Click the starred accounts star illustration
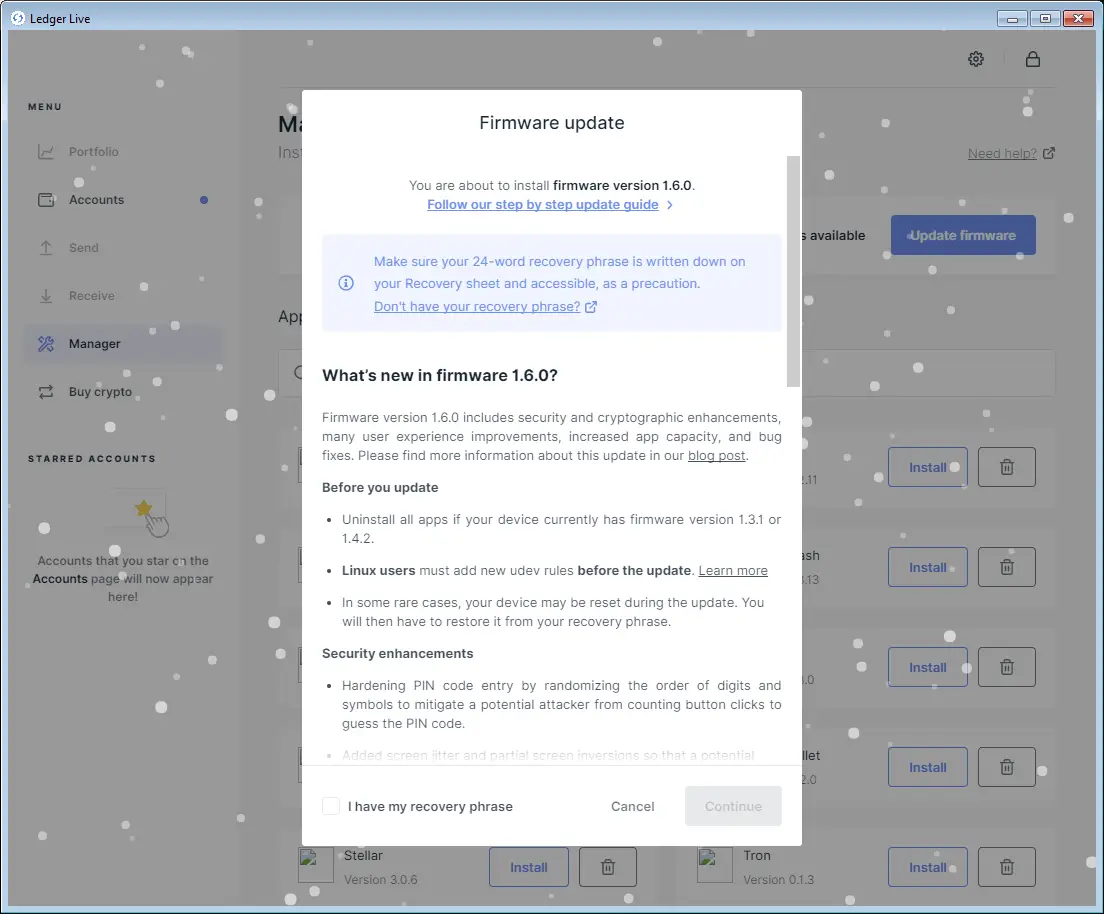 [x=144, y=508]
